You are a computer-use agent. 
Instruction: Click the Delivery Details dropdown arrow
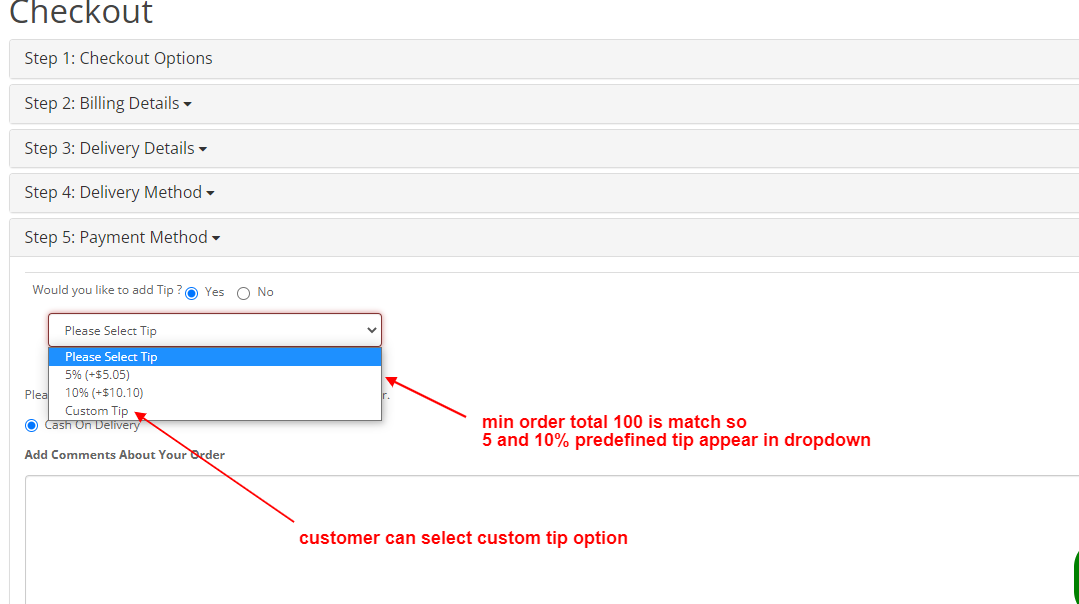203,148
